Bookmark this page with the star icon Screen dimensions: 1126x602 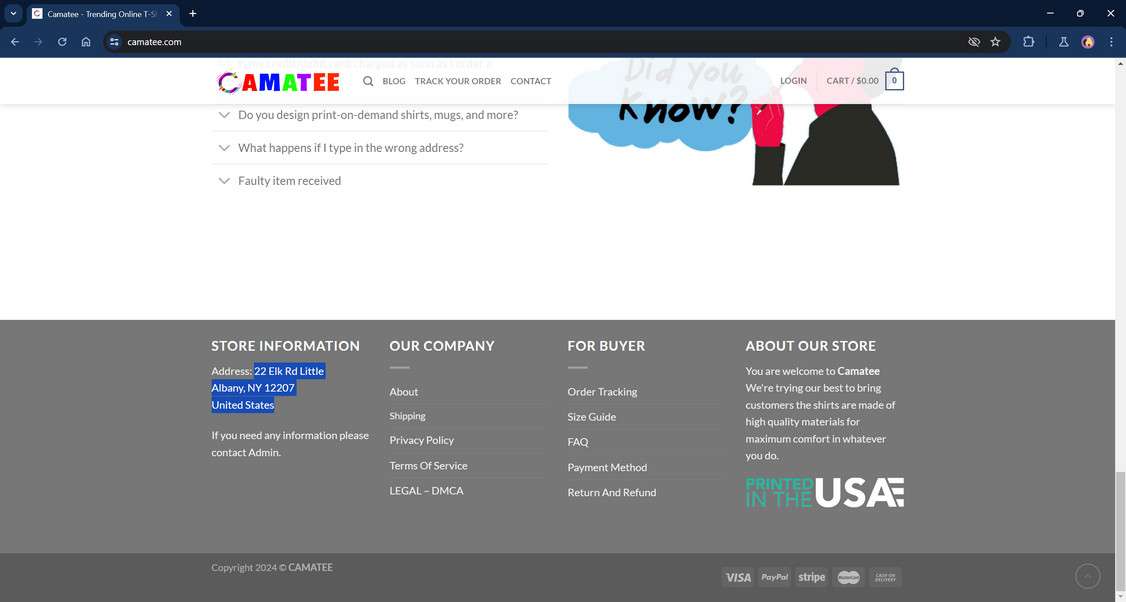point(995,42)
